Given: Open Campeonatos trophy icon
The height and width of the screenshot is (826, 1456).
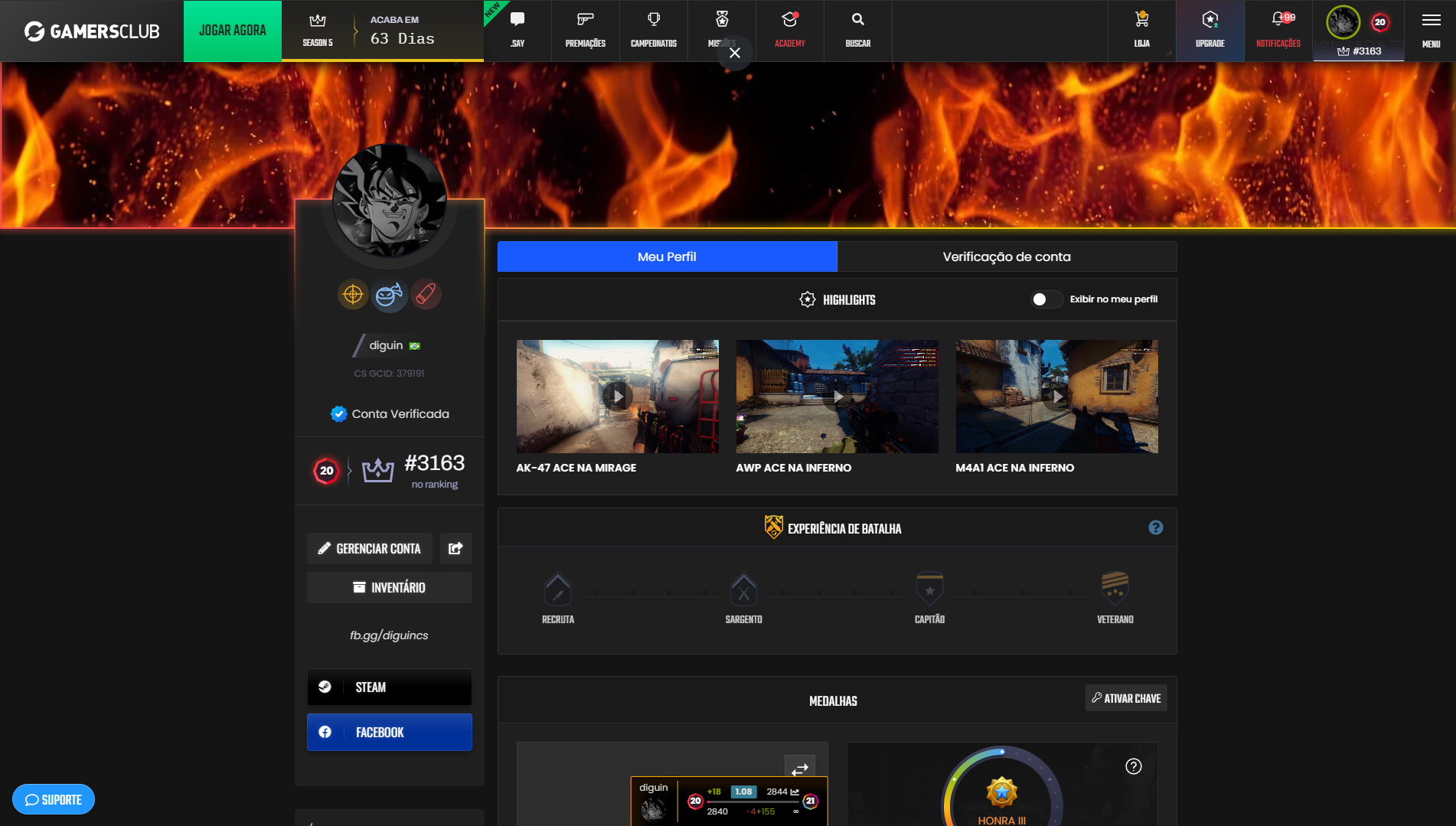Looking at the screenshot, I should (x=654, y=20).
